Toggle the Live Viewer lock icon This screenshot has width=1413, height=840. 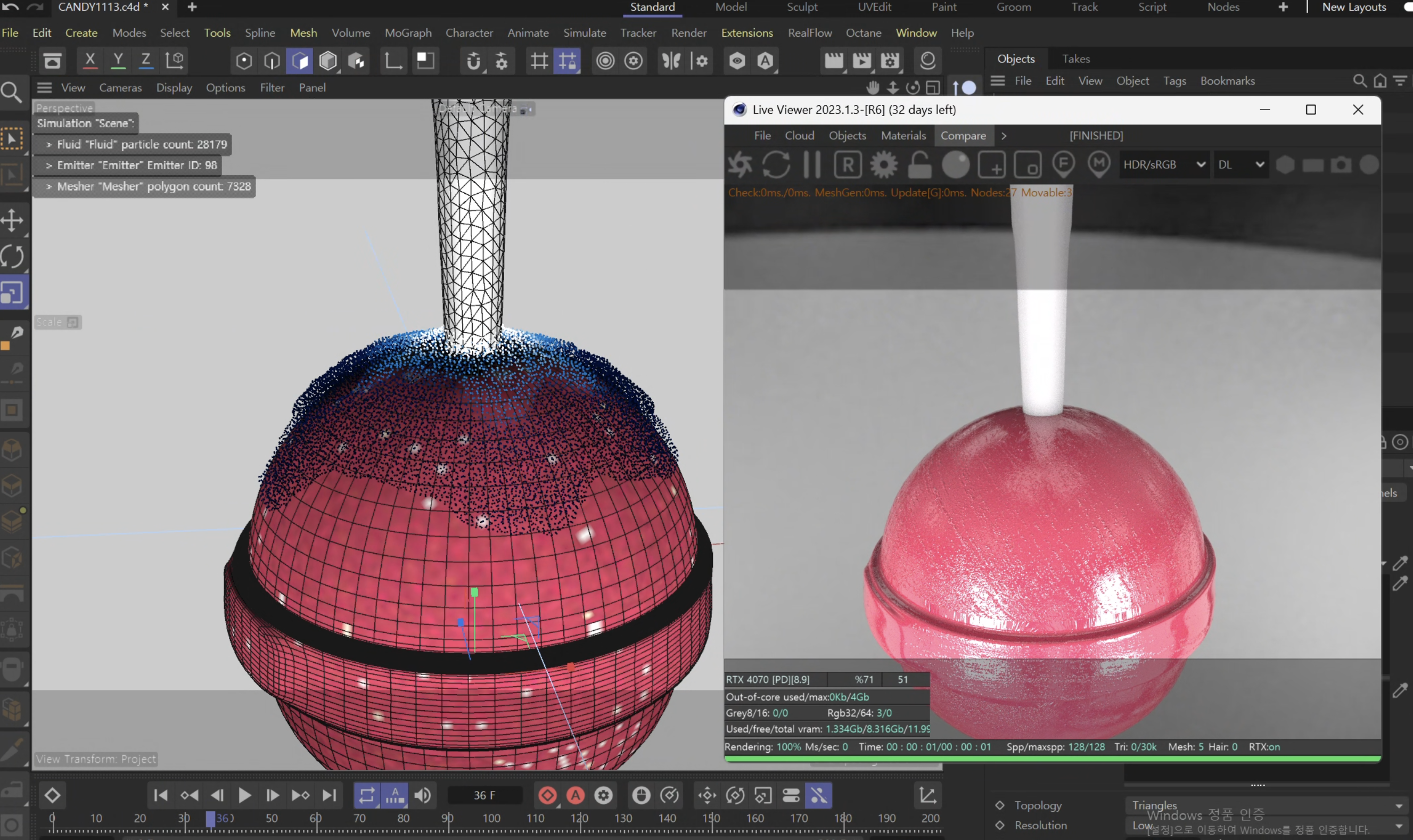pyautogui.click(x=919, y=164)
